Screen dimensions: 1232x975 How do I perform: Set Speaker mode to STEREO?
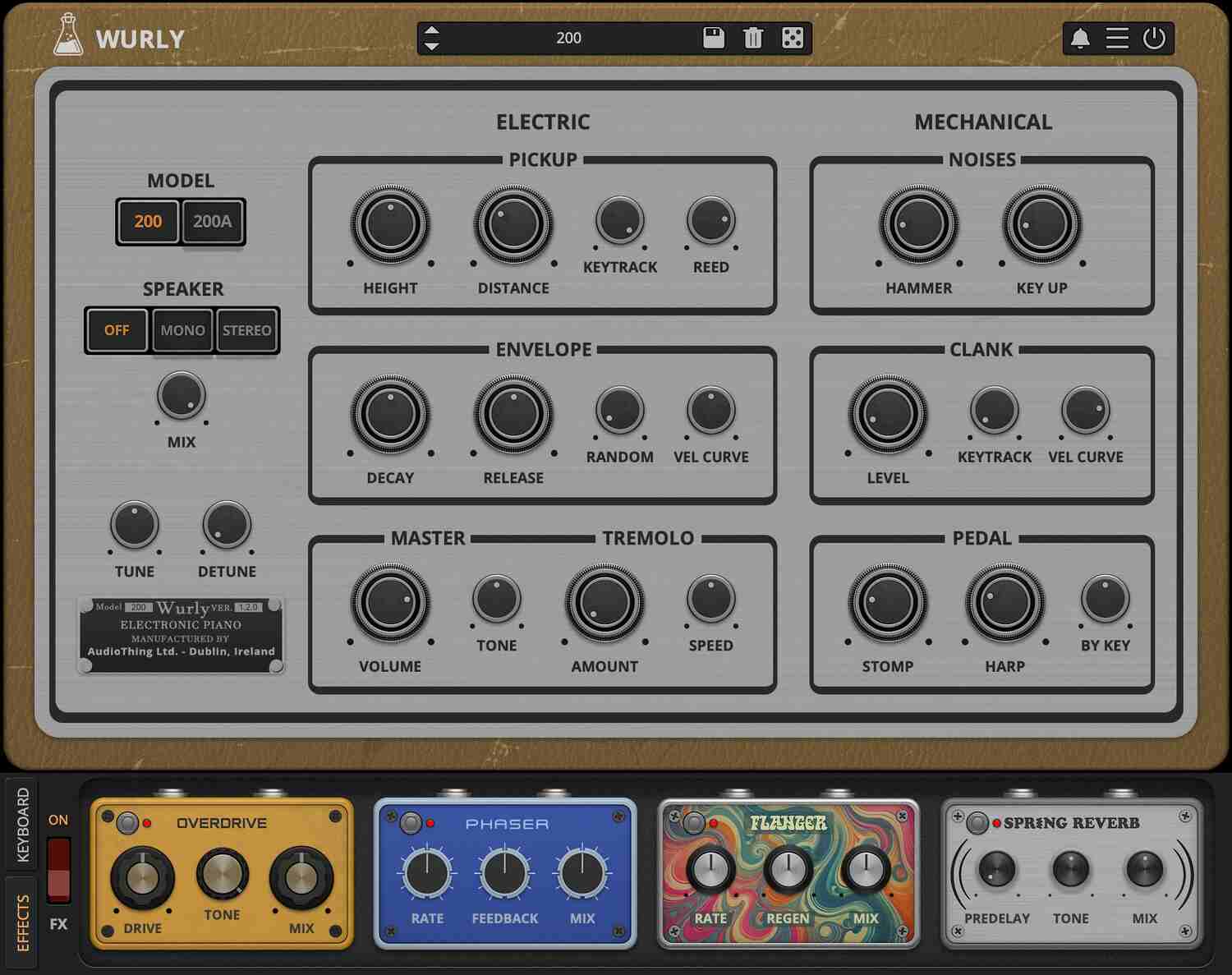pyautogui.click(x=246, y=330)
